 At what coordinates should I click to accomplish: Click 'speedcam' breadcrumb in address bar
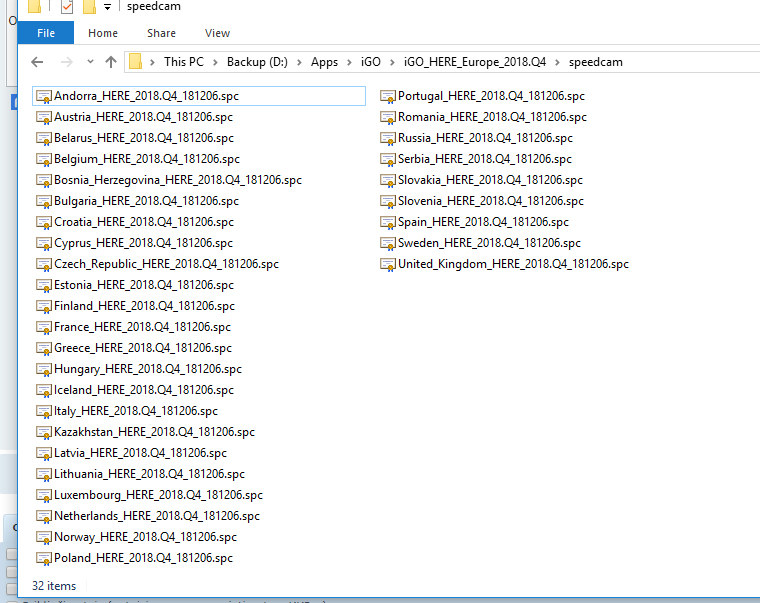pyautogui.click(x=596, y=62)
